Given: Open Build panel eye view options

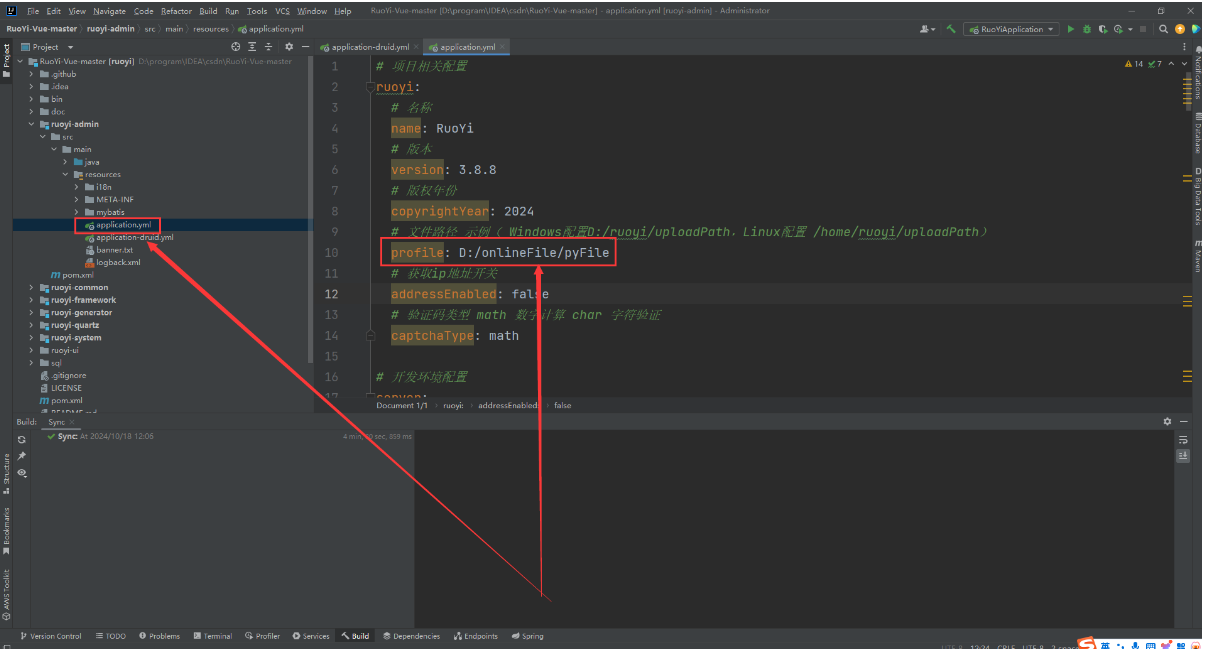Looking at the screenshot, I should coord(22,473).
